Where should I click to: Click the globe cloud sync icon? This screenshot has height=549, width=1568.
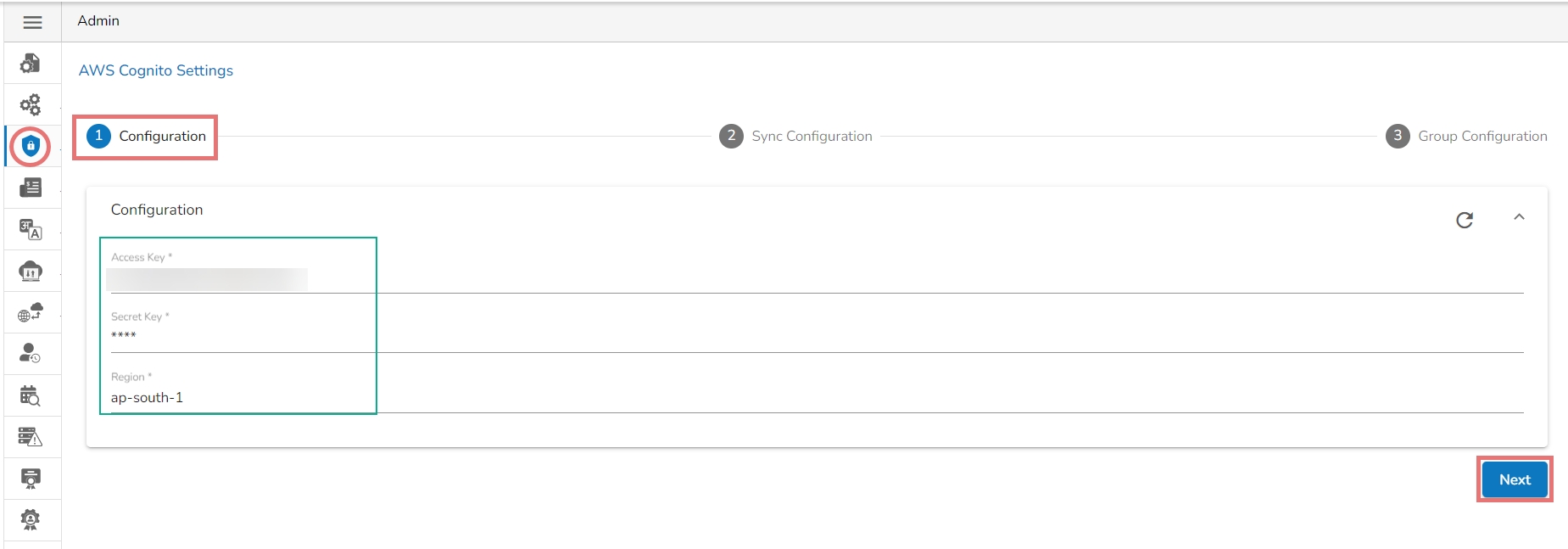tap(31, 313)
